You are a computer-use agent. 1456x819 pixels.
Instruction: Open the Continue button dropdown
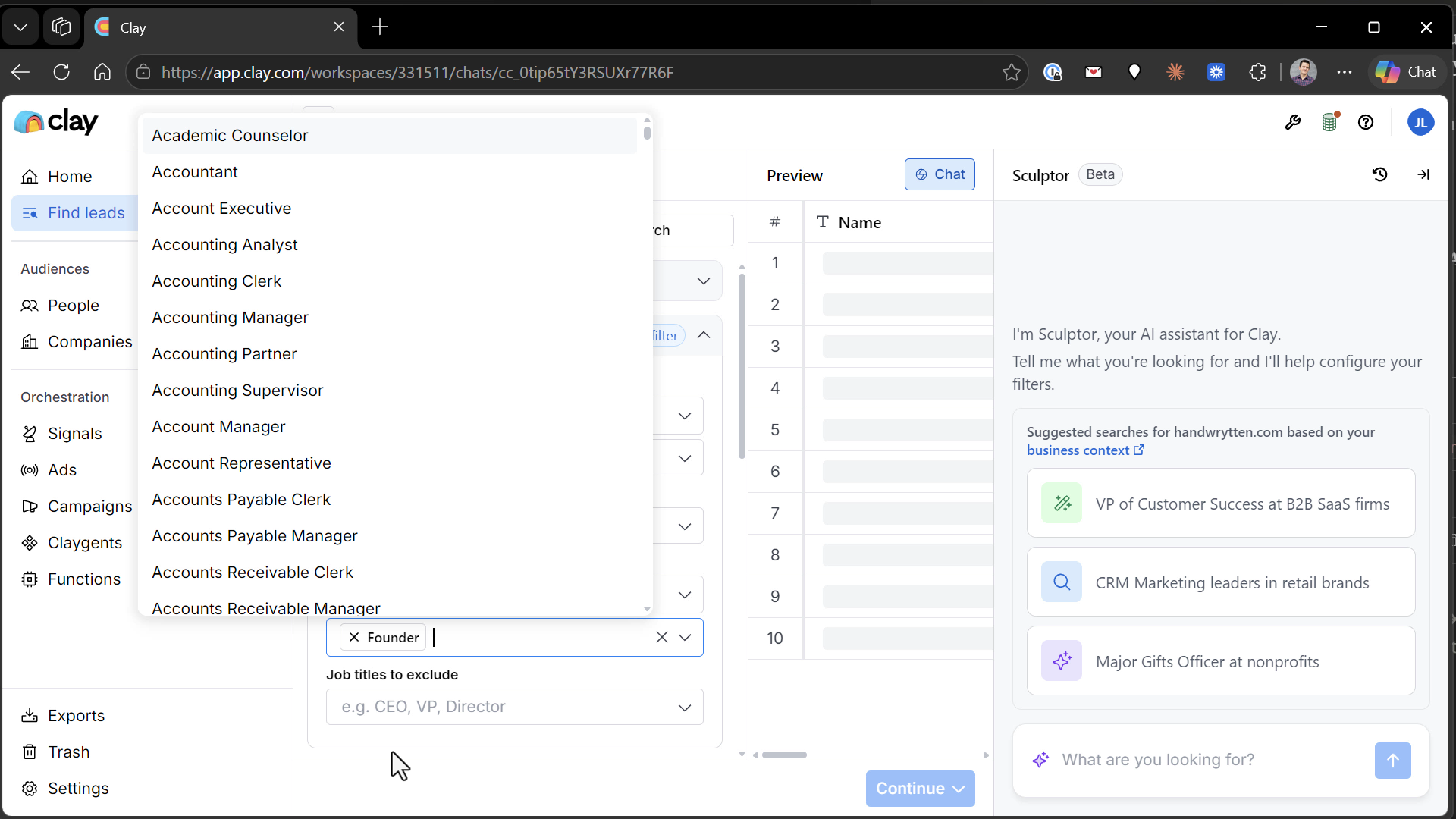[x=959, y=789]
